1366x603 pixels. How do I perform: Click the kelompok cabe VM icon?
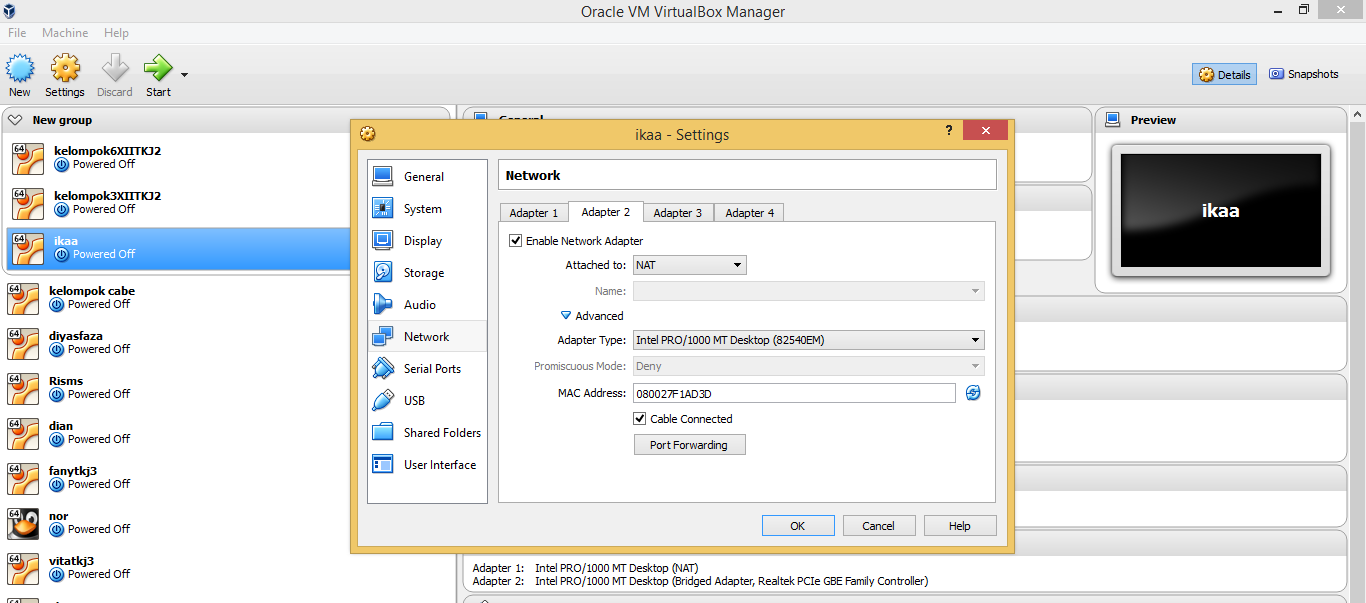point(23,298)
